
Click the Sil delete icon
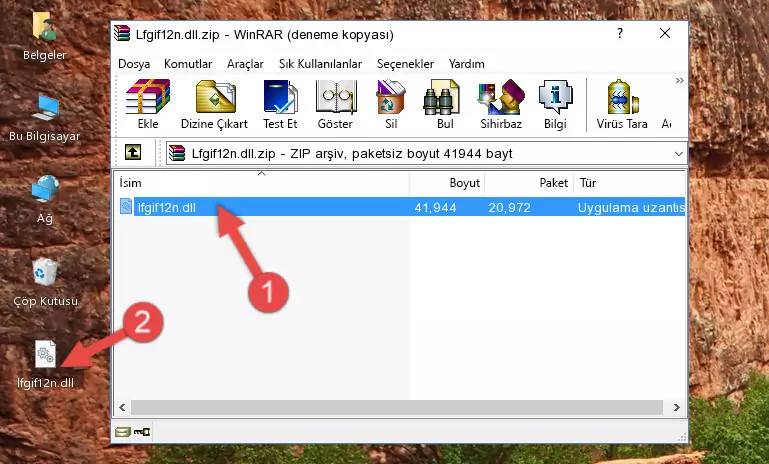pos(391,104)
